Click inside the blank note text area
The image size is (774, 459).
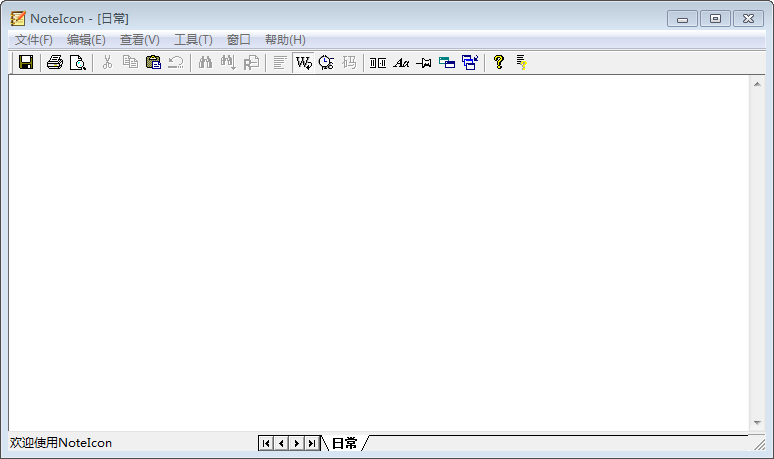click(x=380, y=250)
